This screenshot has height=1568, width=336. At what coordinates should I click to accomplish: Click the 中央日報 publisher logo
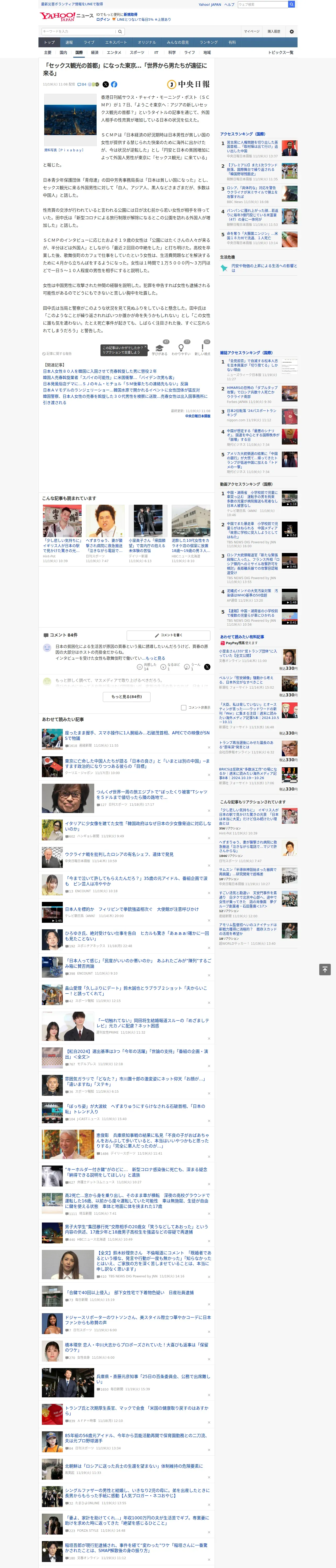(x=188, y=85)
